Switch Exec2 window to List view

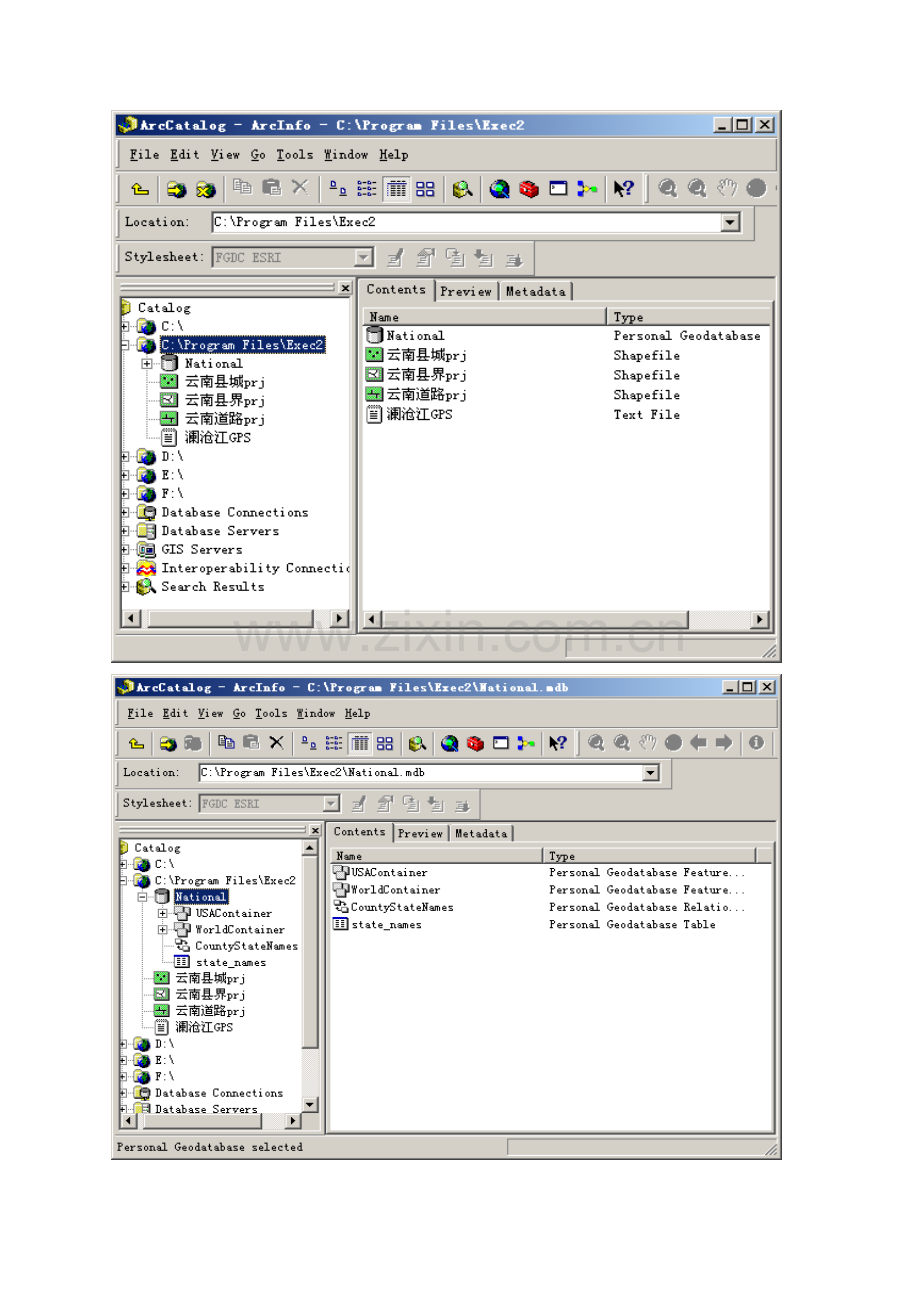pyautogui.click(x=367, y=188)
